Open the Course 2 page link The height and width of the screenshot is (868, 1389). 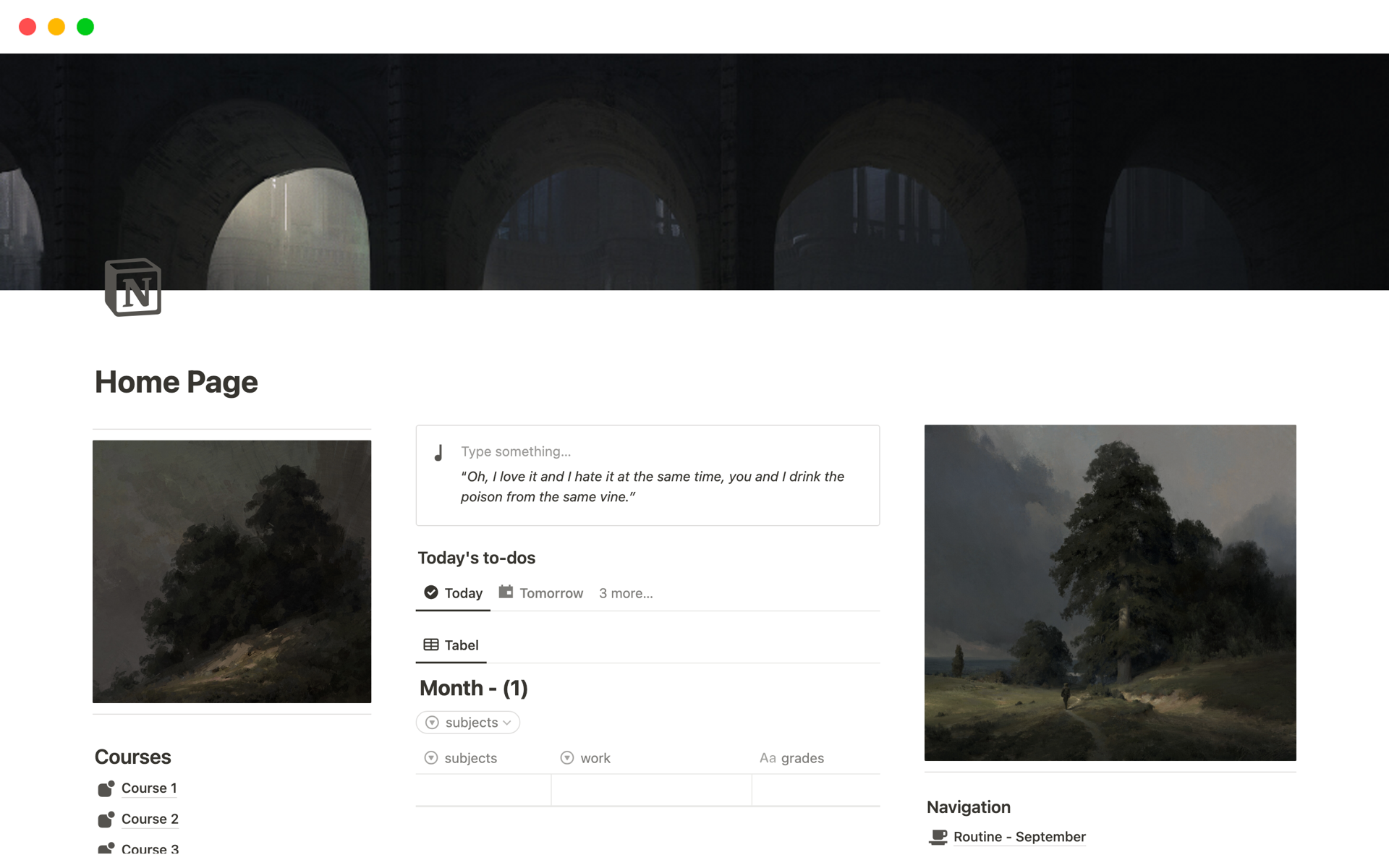click(150, 819)
